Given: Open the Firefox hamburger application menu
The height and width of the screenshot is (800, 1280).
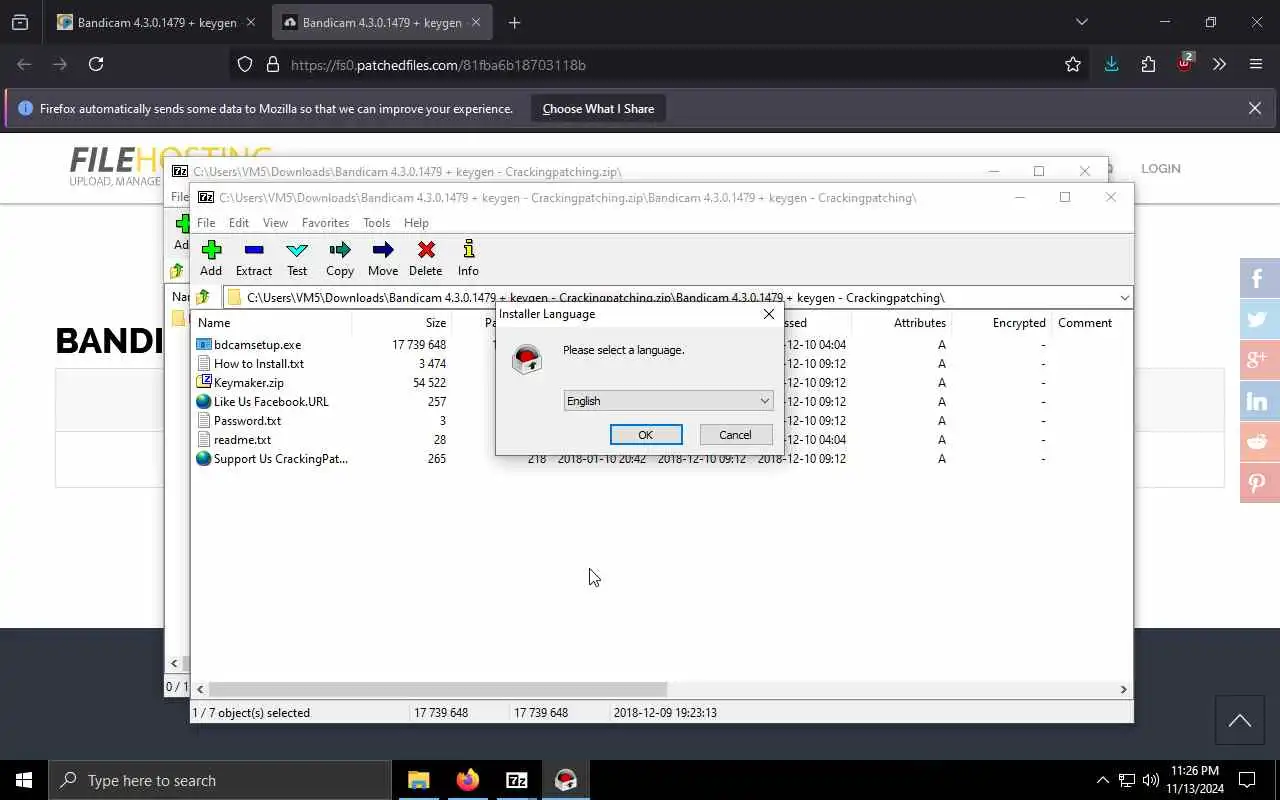Looking at the screenshot, I should click(1256, 64).
